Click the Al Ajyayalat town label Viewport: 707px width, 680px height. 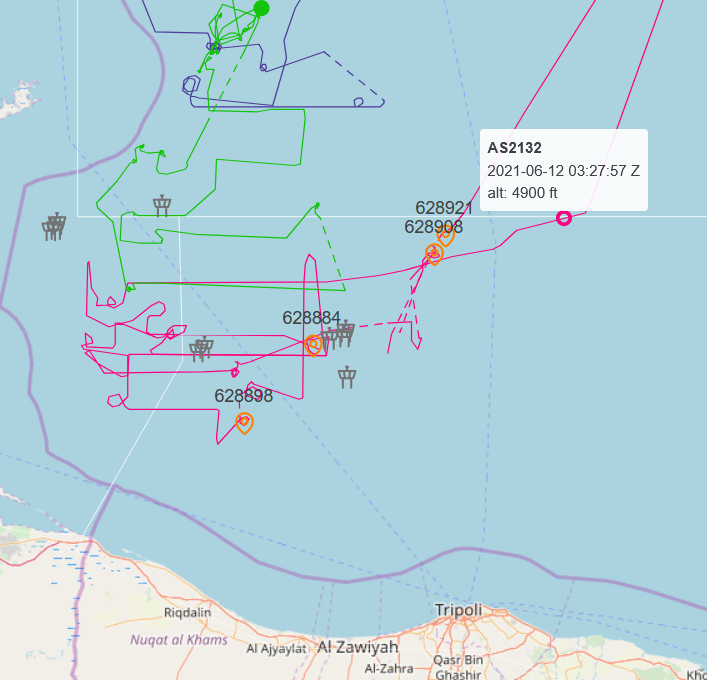click(x=277, y=649)
